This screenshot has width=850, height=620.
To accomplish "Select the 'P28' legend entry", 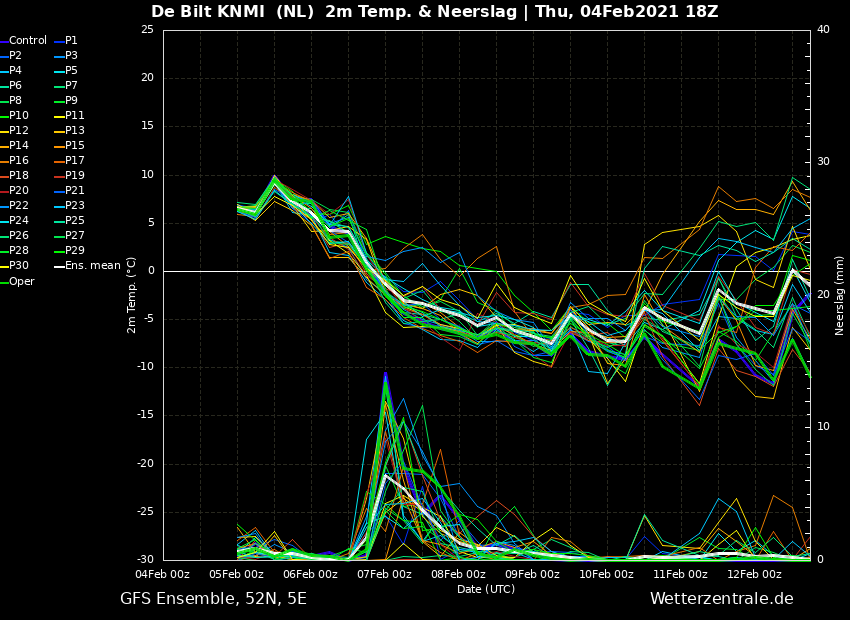I will (x=15, y=250).
